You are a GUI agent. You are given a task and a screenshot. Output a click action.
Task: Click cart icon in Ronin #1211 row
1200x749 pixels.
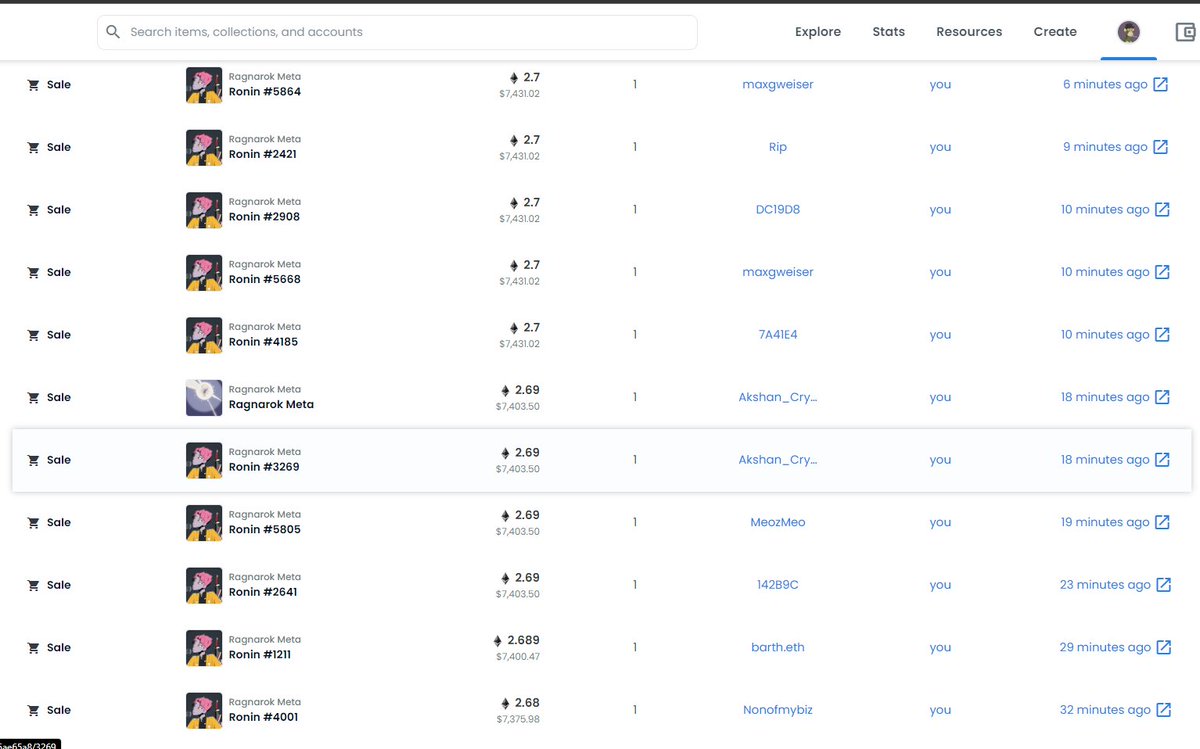(33, 647)
